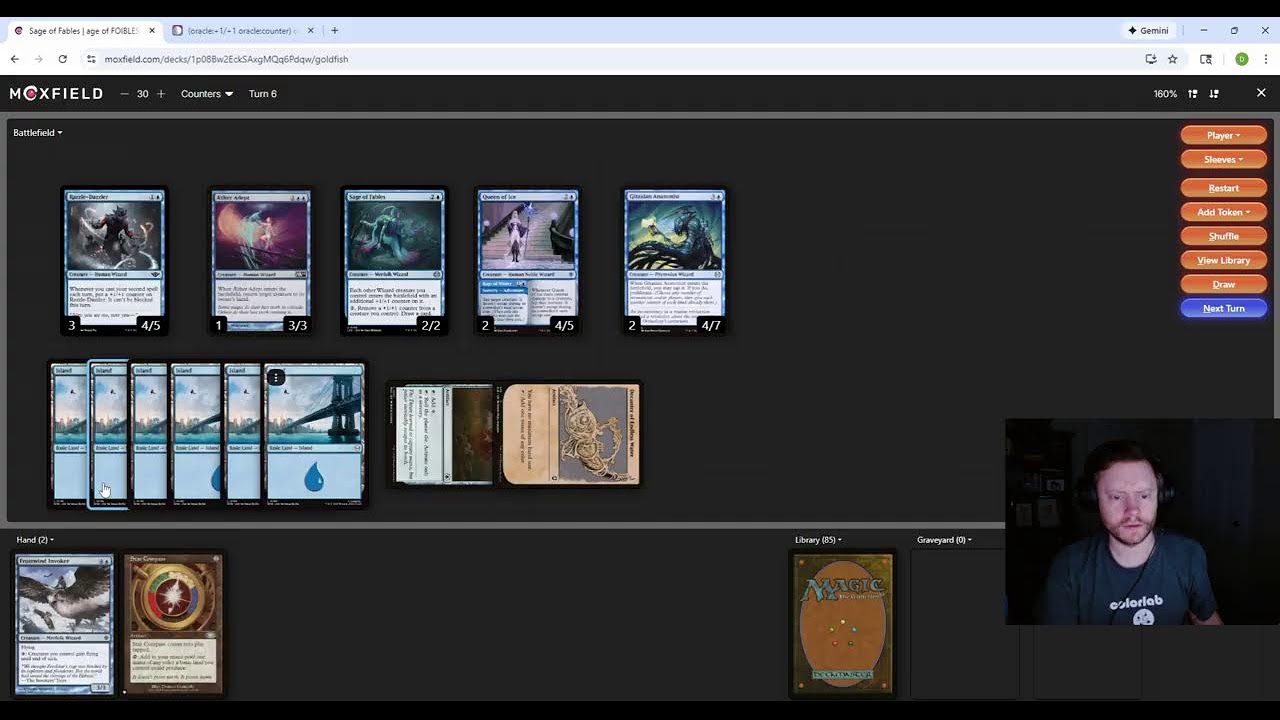Screen dimensions: 1280x720
Task: Close the Sage of Fables browser tab
Action: [x=152, y=31]
